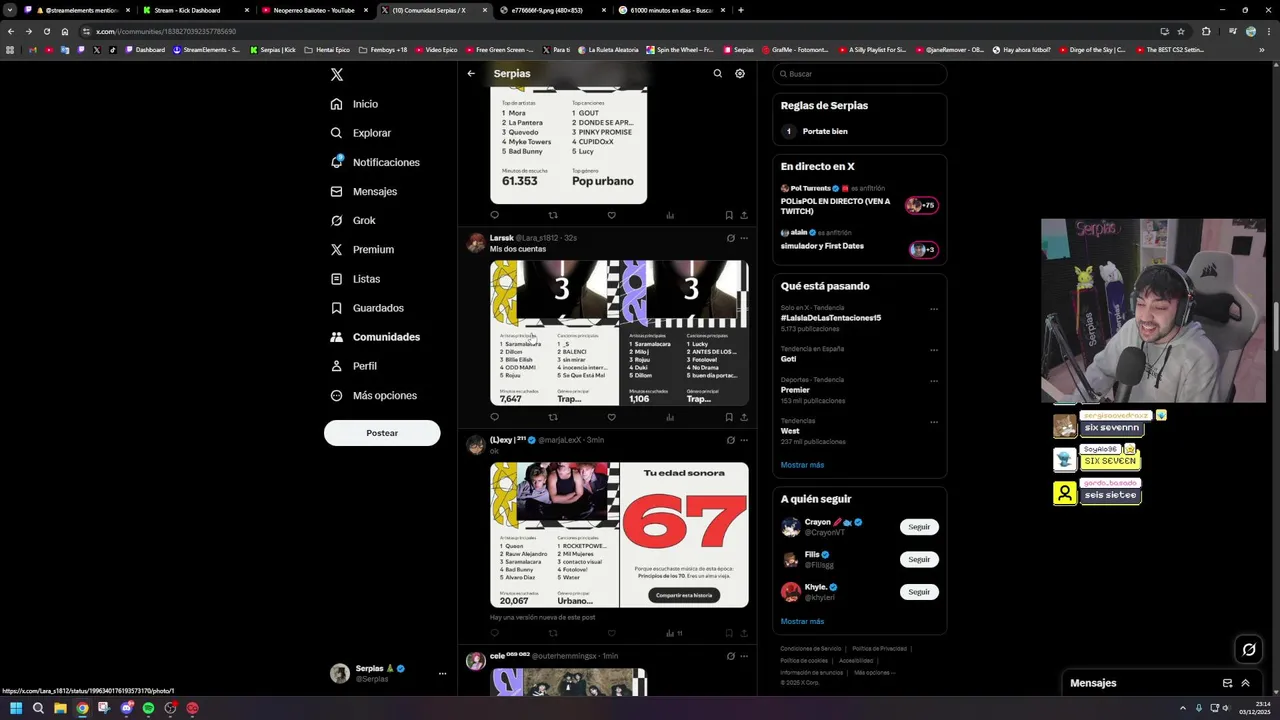Open Windows Start menu
This screenshot has width=1280, height=720.
pyautogui.click(x=16, y=708)
